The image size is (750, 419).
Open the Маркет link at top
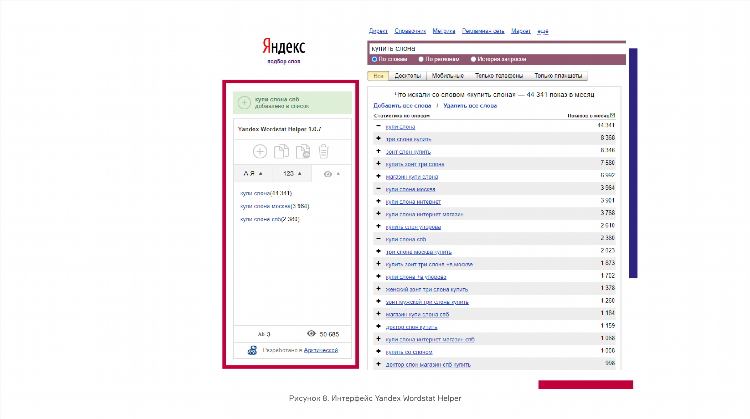521,31
